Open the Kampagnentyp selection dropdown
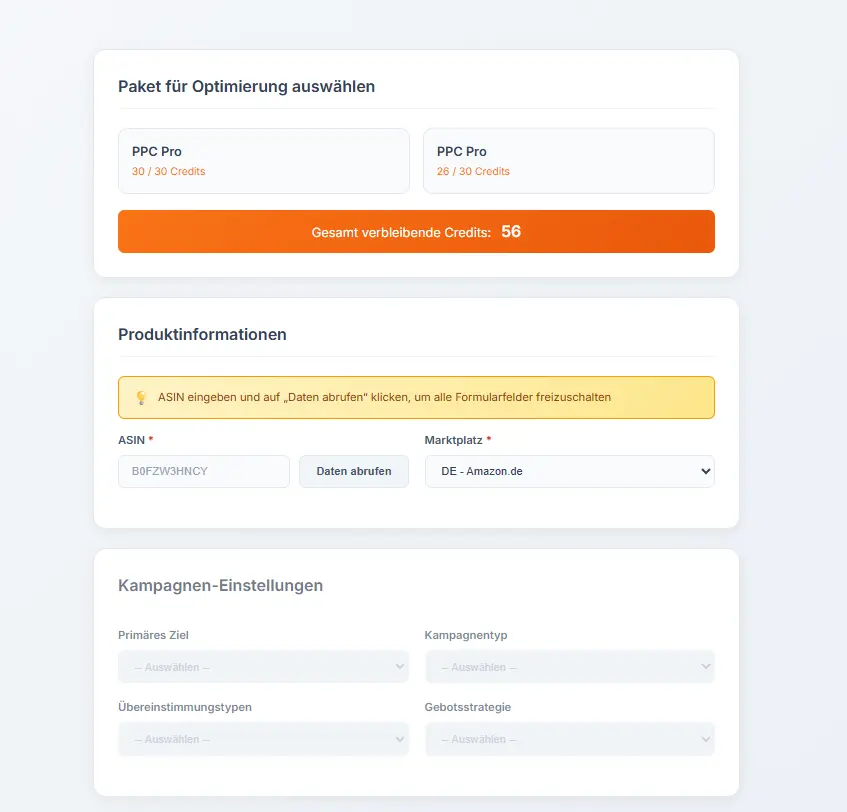The image size is (847, 812). click(569, 667)
